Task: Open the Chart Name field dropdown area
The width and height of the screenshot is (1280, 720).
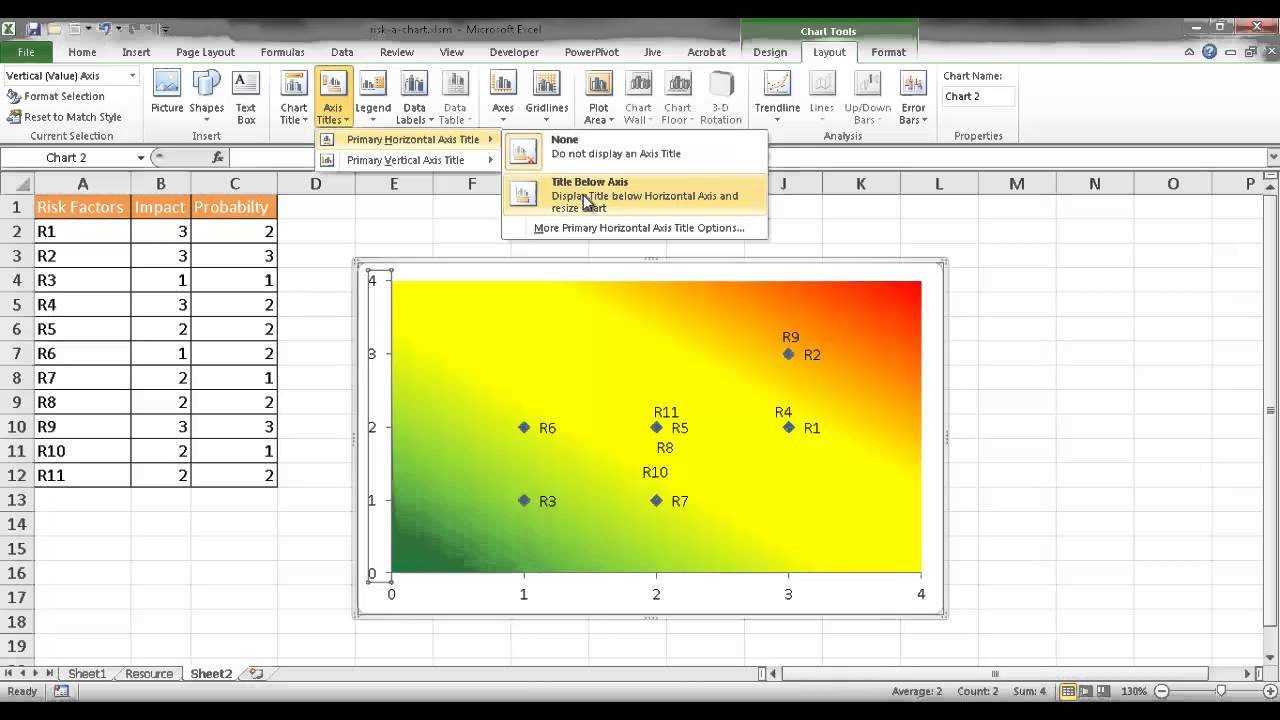Action: coord(978,96)
